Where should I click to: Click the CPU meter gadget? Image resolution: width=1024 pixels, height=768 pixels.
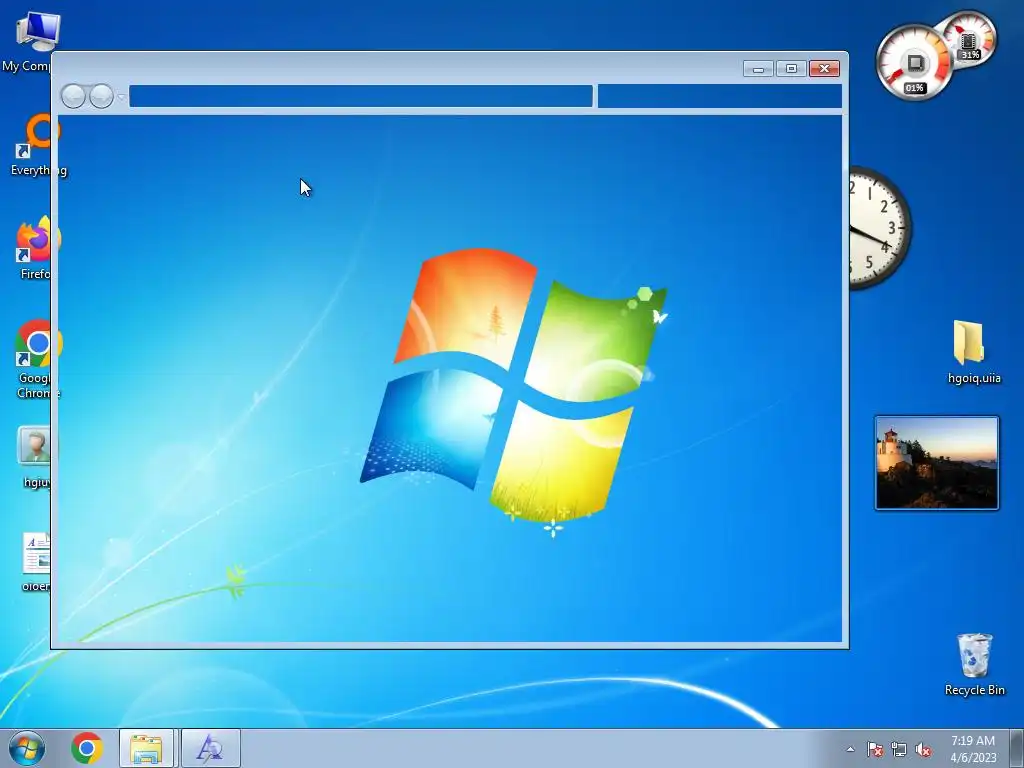[914, 63]
